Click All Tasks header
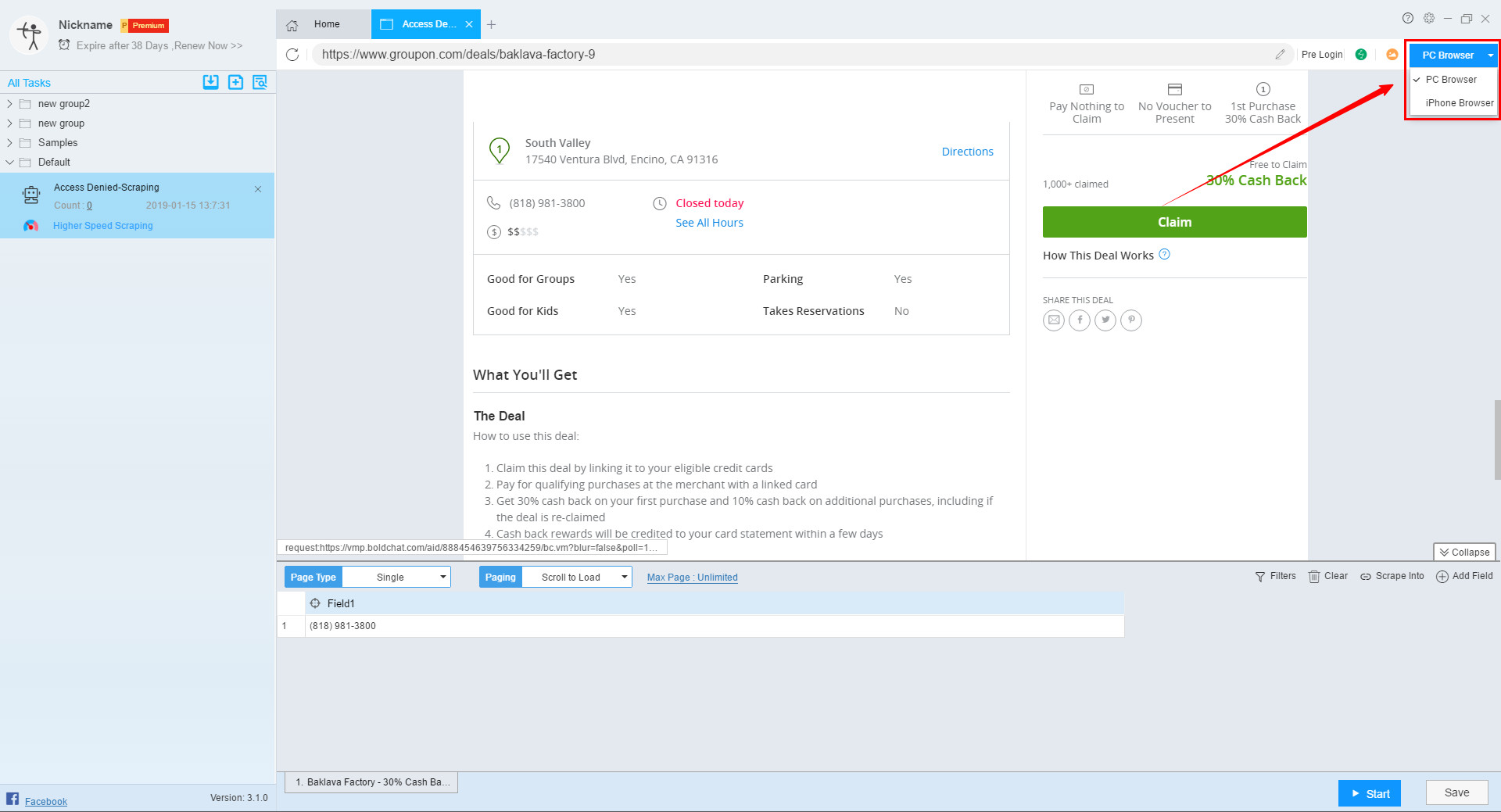1501x812 pixels. pyautogui.click(x=29, y=83)
